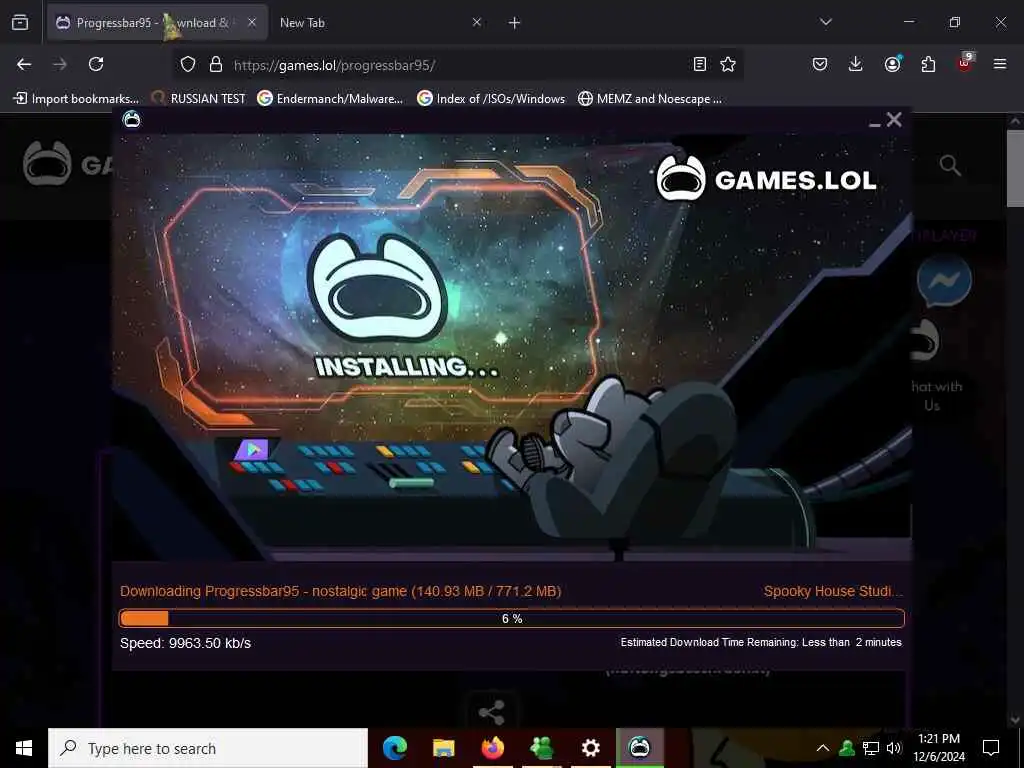Go back to the previous page
Image resolution: width=1024 pixels, height=768 pixels.
tap(24, 64)
